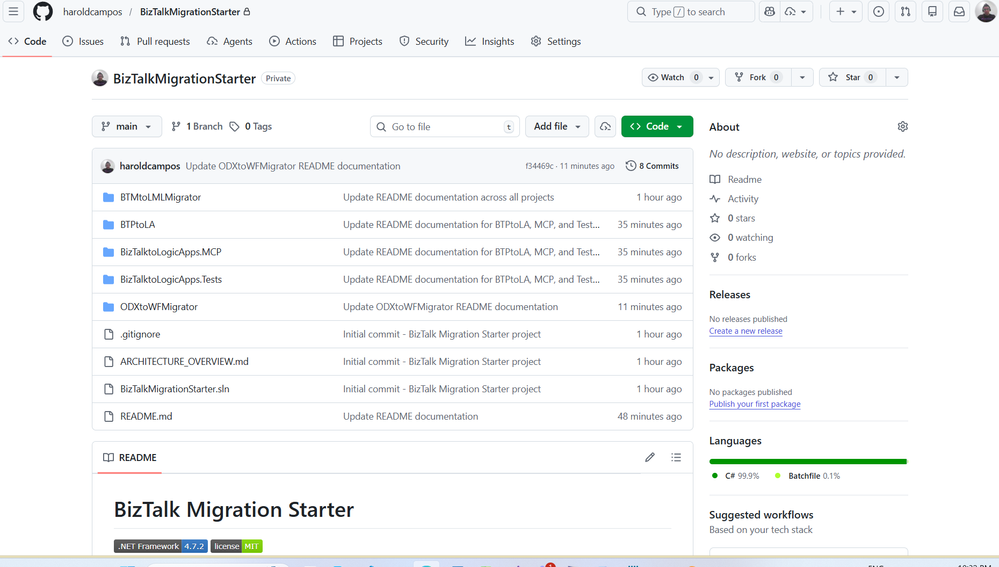This screenshot has width=999, height=567.
Task: Open the Fork options dropdown arrow
Action: (x=802, y=77)
